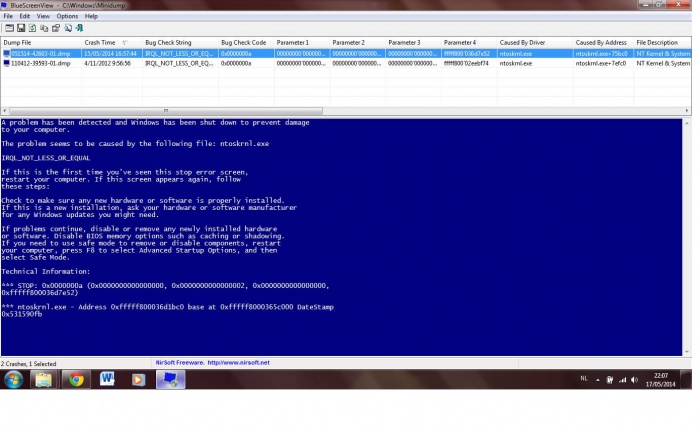
Task: Open the Edit menu
Action: tap(25, 16)
